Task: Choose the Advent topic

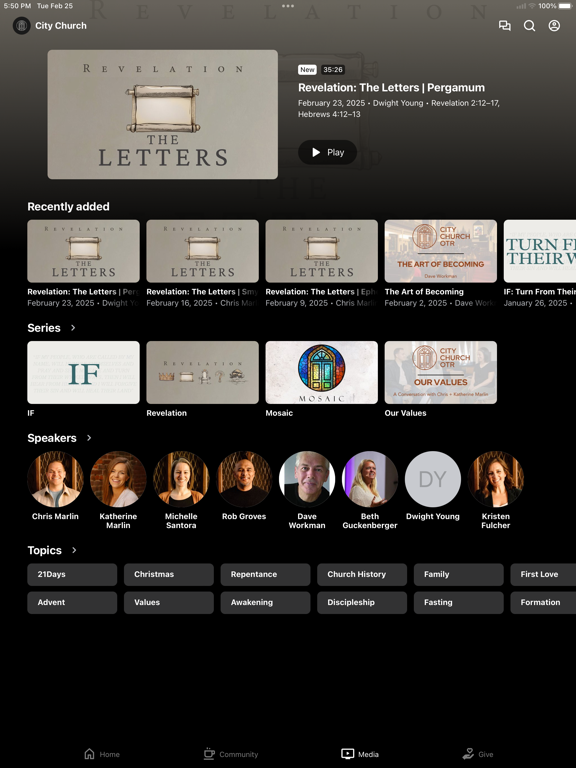Action: [x=72, y=602]
